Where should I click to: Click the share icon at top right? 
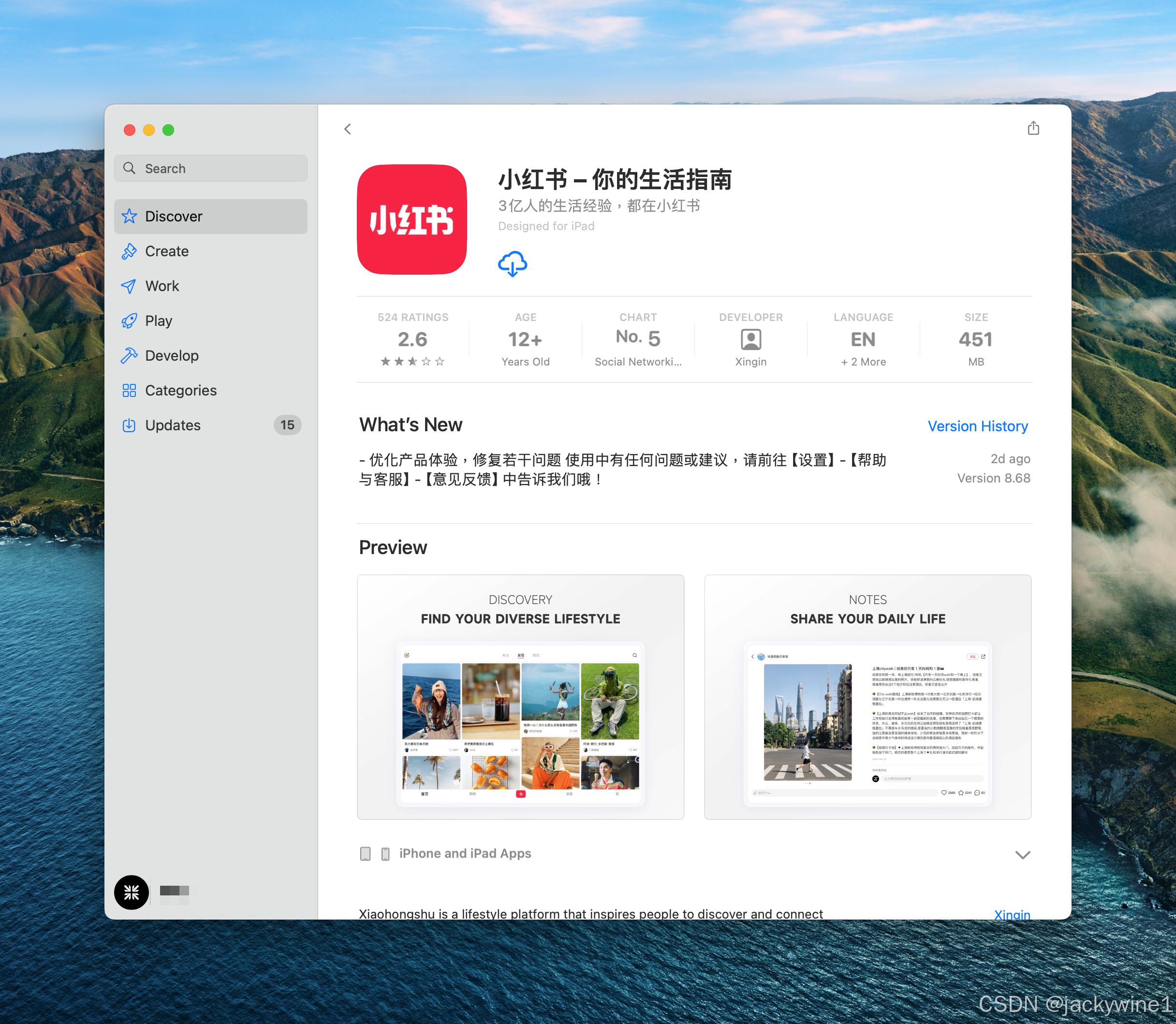(x=1033, y=128)
